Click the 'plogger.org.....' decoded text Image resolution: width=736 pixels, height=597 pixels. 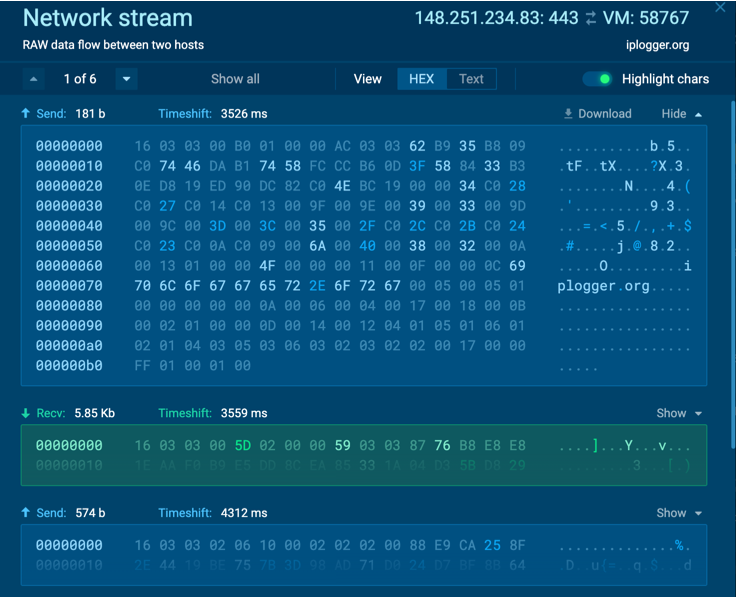(x=624, y=286)
